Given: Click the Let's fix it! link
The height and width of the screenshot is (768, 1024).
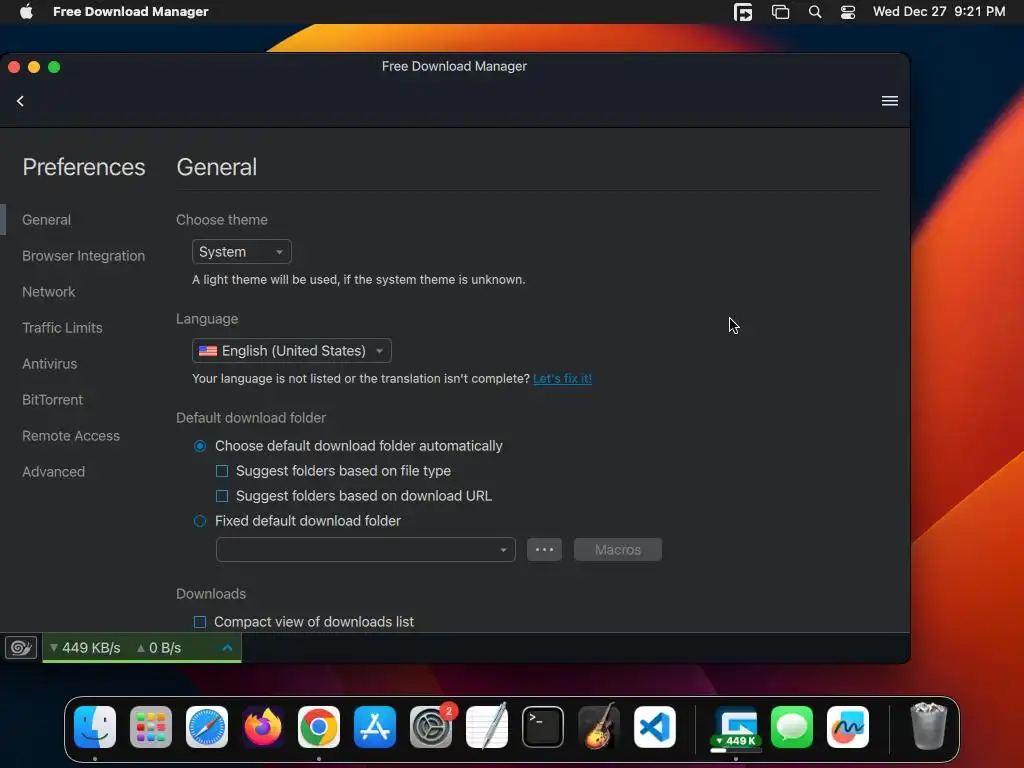Looking at the screenshot, I should pyautogui.click(x=562, y=379).
